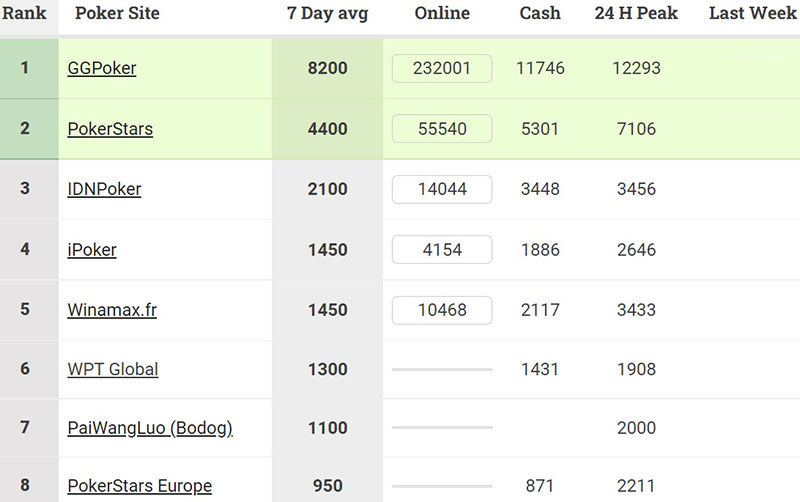Select the 7 day average value 1100
This screenshot has width=800, height=502.
(328, 428)
